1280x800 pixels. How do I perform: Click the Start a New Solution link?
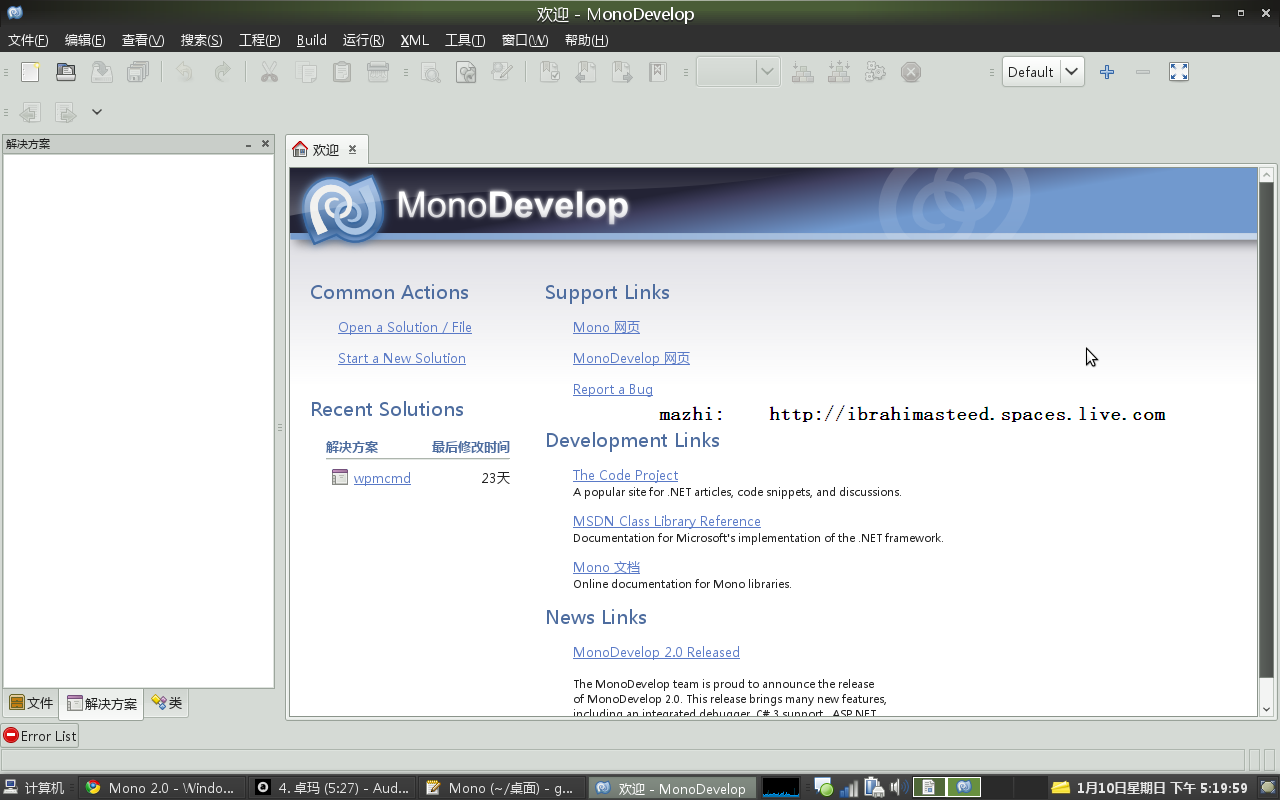click(x=402, y=358)
